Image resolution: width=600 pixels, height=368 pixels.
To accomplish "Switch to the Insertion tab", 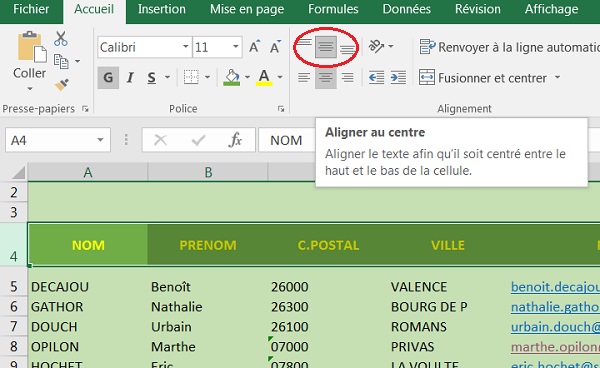I will coord(161,9).
